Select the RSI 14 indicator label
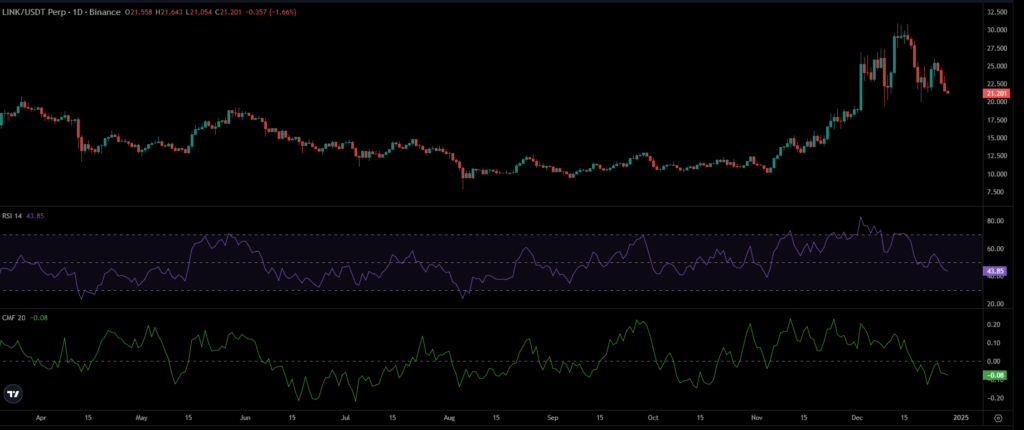This screenshot has width=1024, height=430. tap(13, 216)
